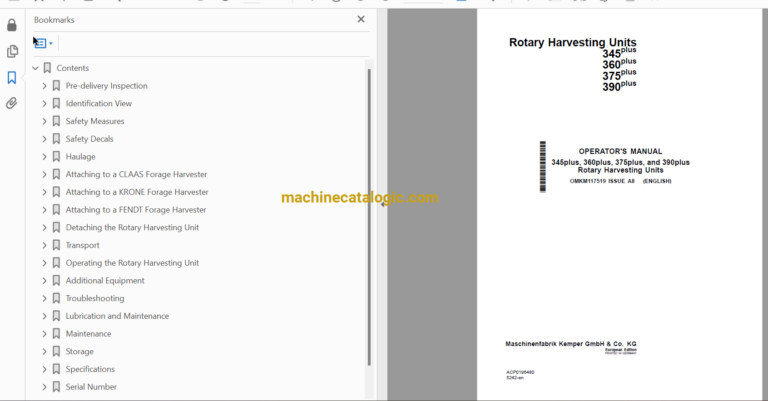The image size is (768, 401).
Task: Expand Lubrication and Maintenance bookmark
Action: coord(45,316)
